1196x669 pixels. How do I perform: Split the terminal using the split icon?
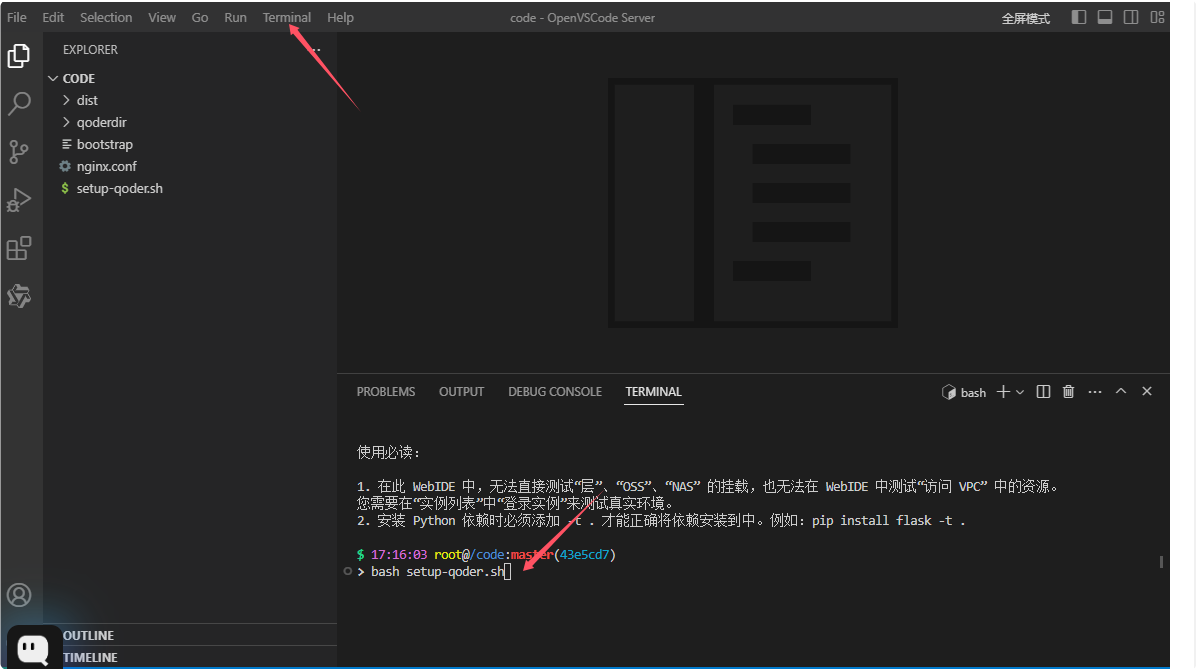[1042, 392]
